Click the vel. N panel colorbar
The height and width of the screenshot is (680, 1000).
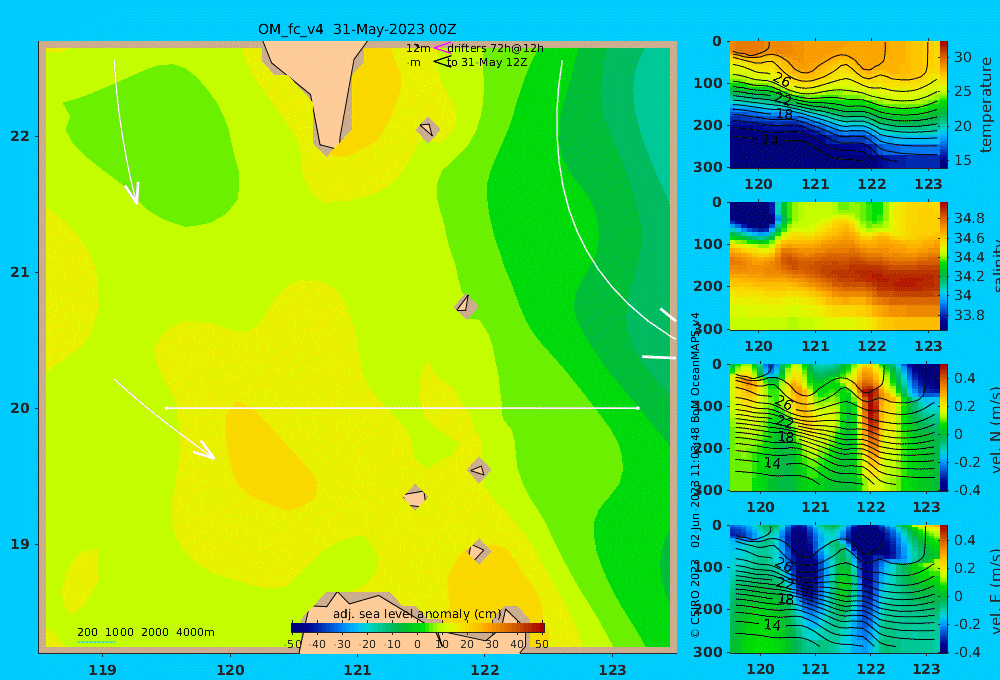tap(944, 427)
